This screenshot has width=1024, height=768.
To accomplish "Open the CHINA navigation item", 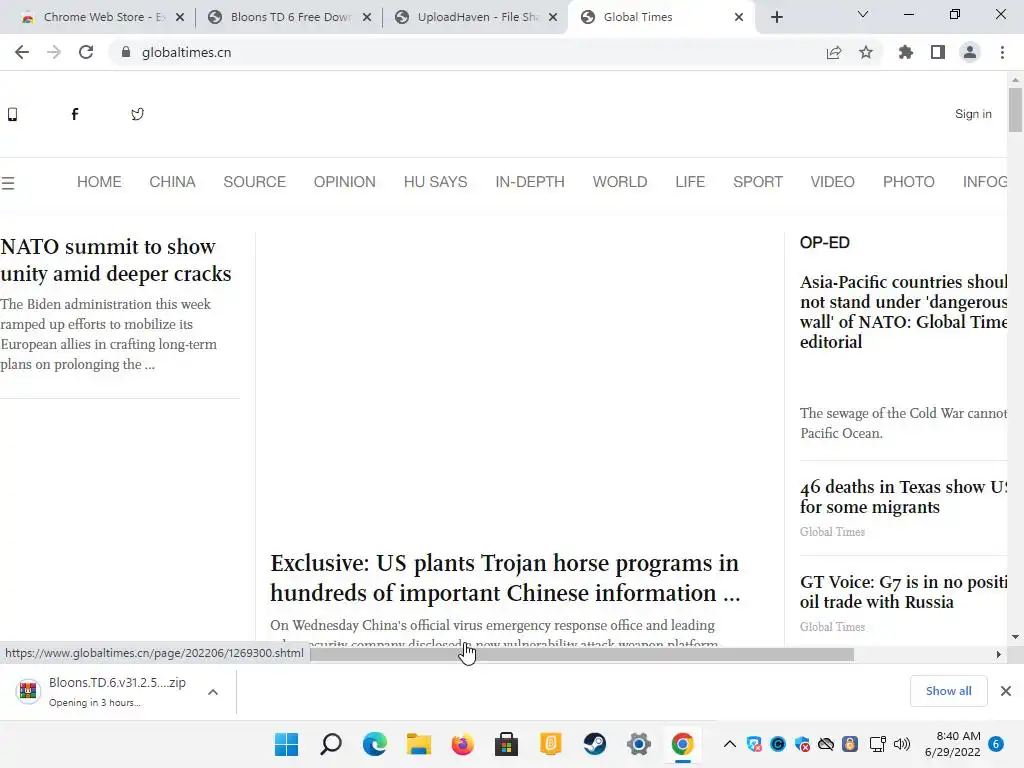I will (172, 182).
